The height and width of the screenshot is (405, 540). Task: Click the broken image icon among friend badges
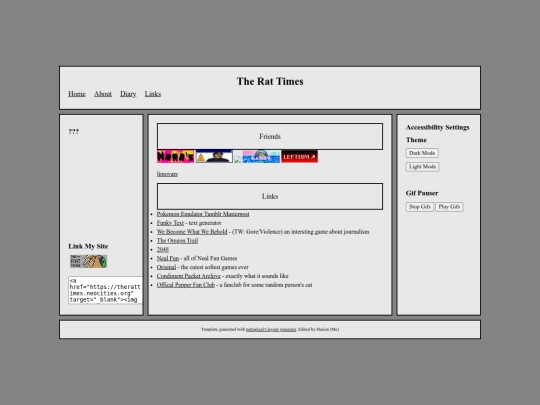[x=238, y=159]
